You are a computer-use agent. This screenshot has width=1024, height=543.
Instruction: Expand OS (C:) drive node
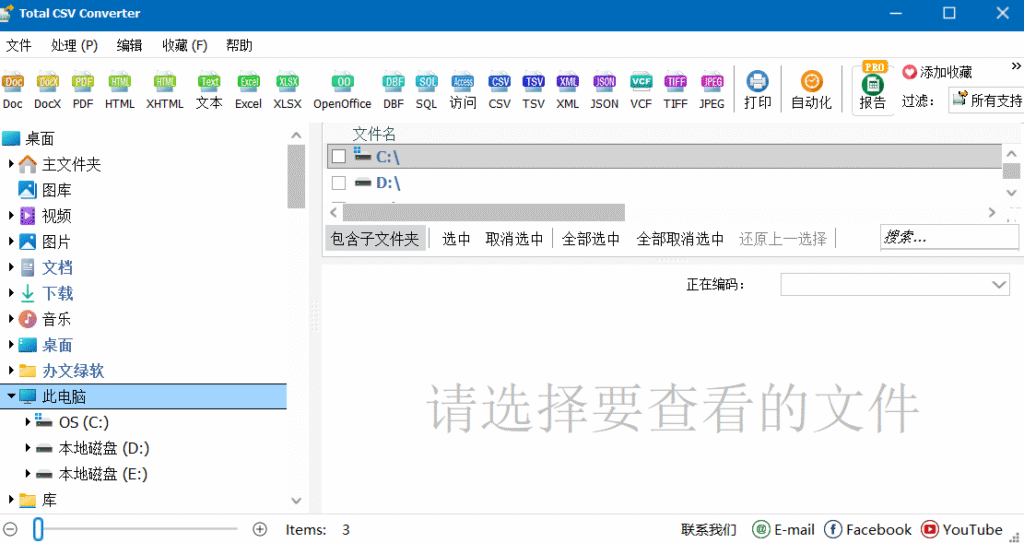[27, 421]
